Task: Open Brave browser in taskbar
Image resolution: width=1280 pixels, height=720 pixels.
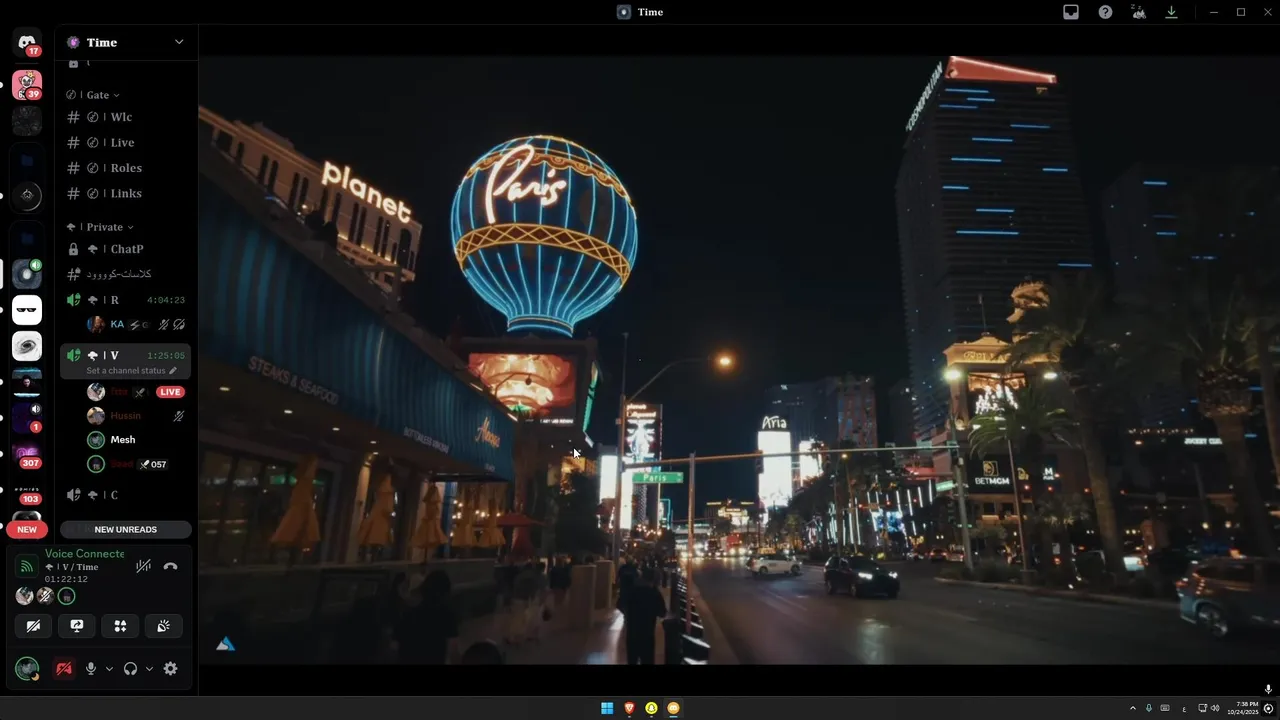Action: pos(629,708)
